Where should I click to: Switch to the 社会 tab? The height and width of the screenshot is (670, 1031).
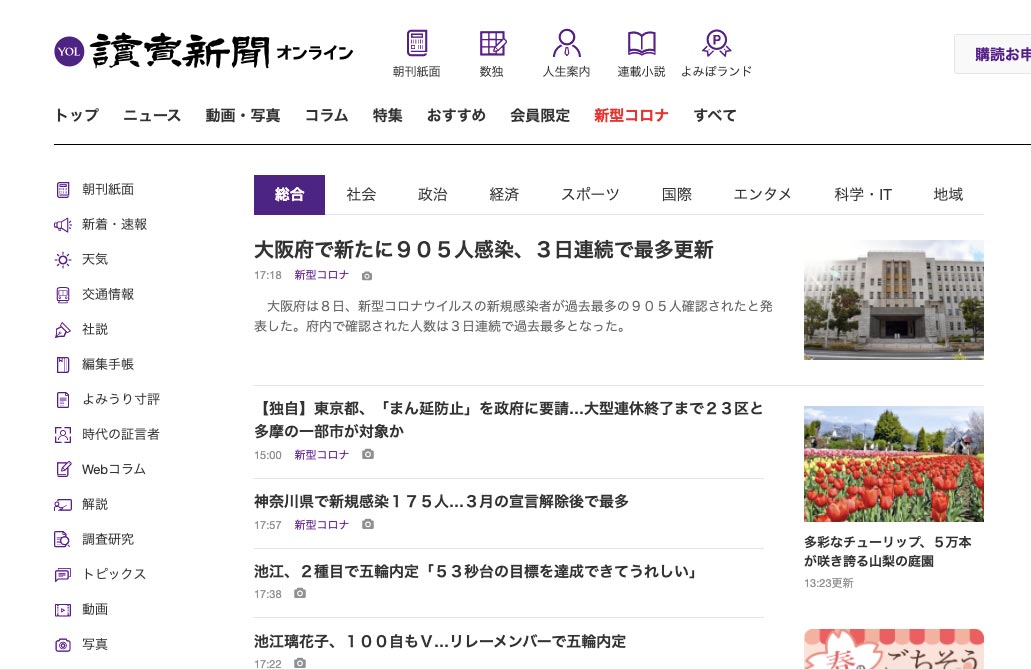[361, 195]
